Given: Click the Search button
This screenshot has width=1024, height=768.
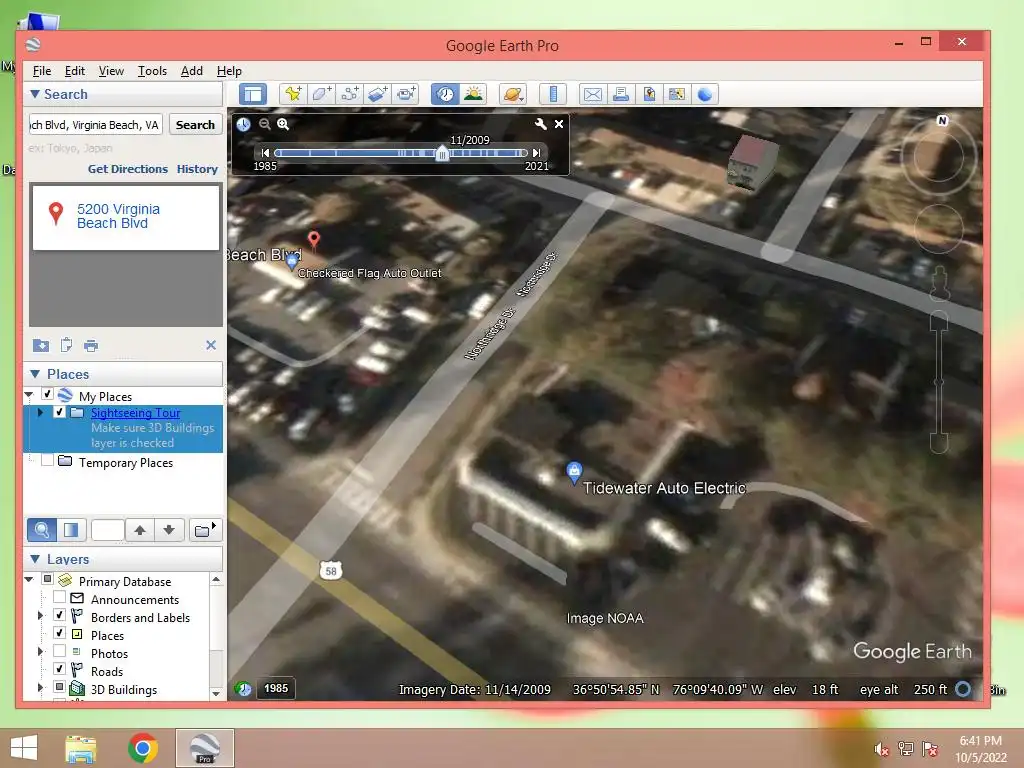Looking at the screenshot, I should (195, 125).
